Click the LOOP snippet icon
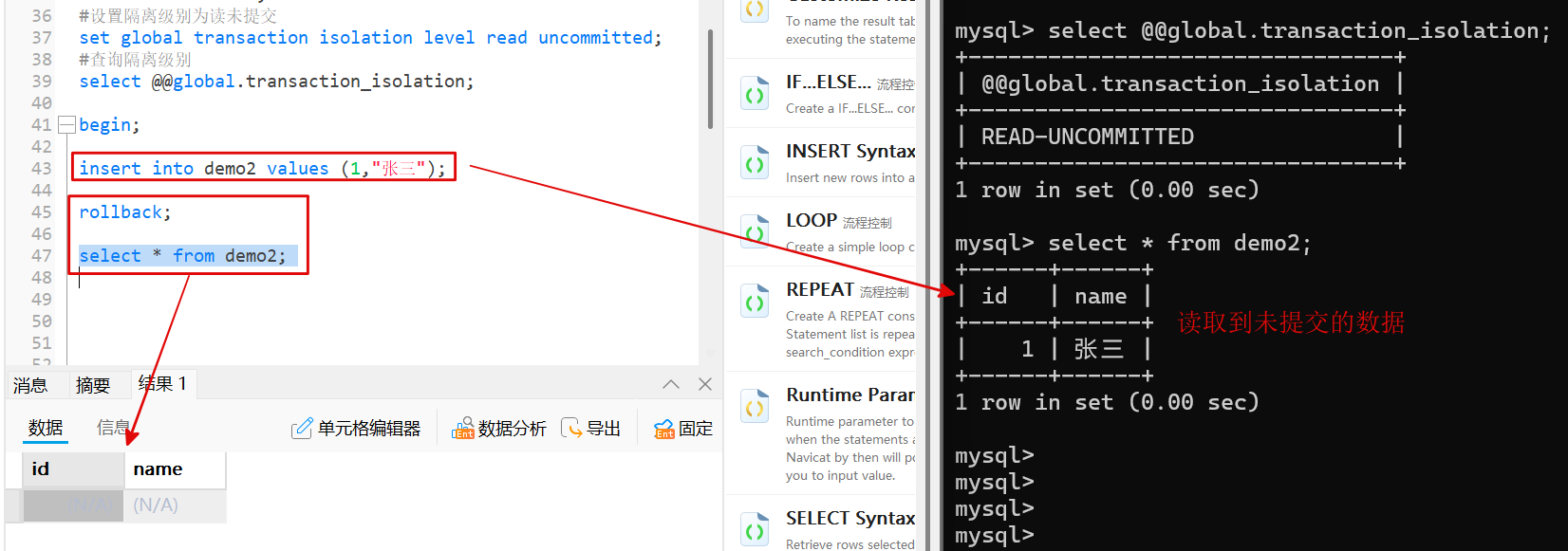This screenshot has height=551, width=1568. click(x=755, y=232)
